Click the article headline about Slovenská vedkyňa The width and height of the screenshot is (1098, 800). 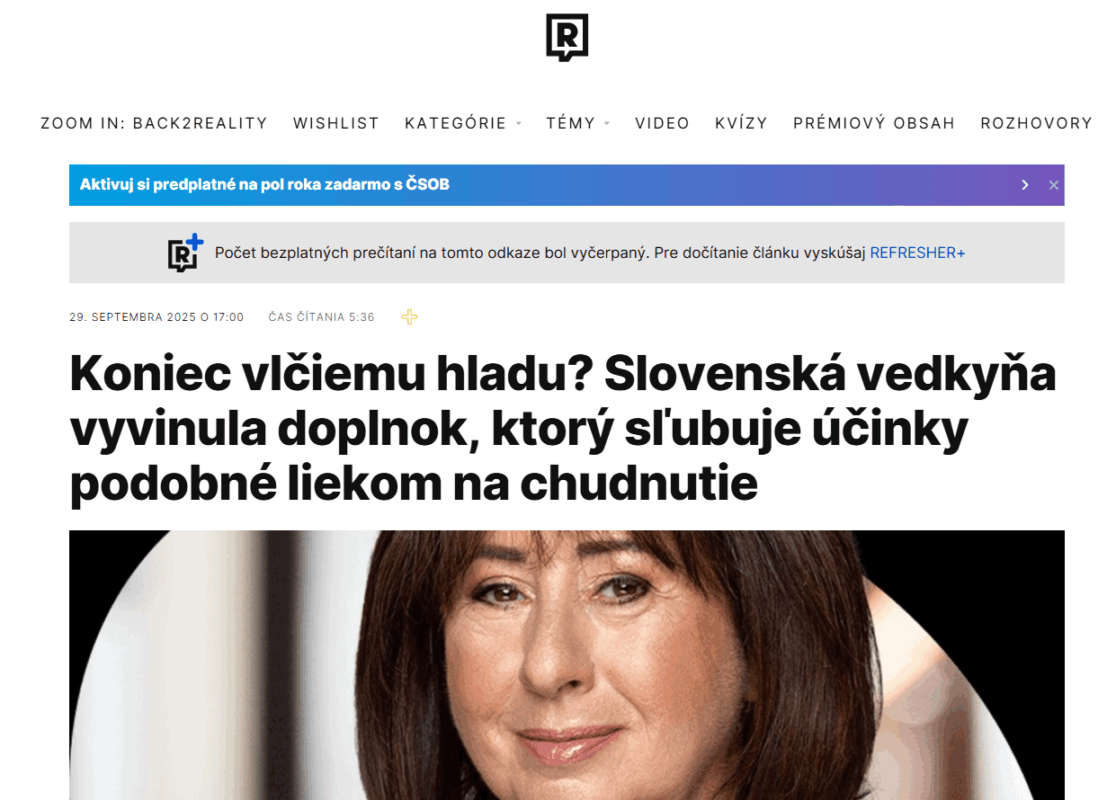[562, 428]
